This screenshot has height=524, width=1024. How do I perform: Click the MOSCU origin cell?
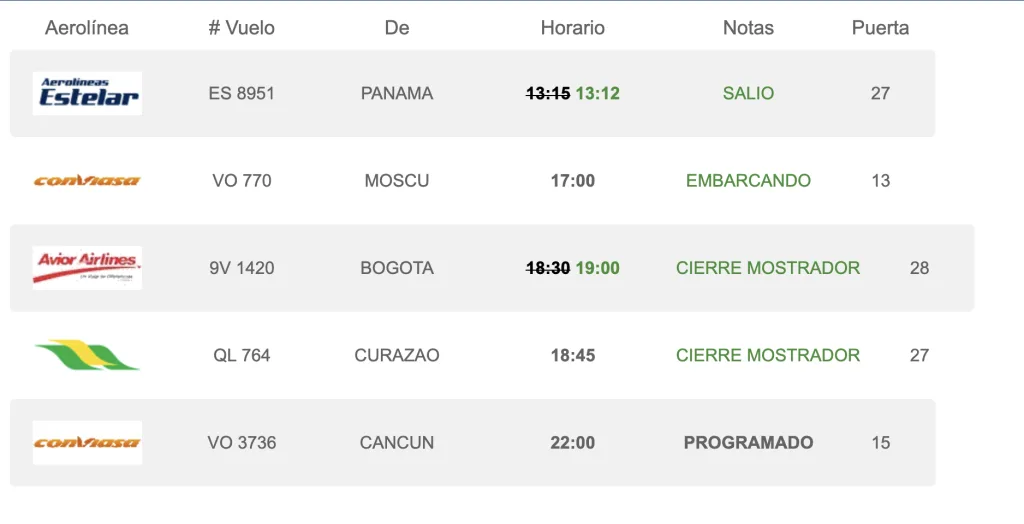[397, 181]
